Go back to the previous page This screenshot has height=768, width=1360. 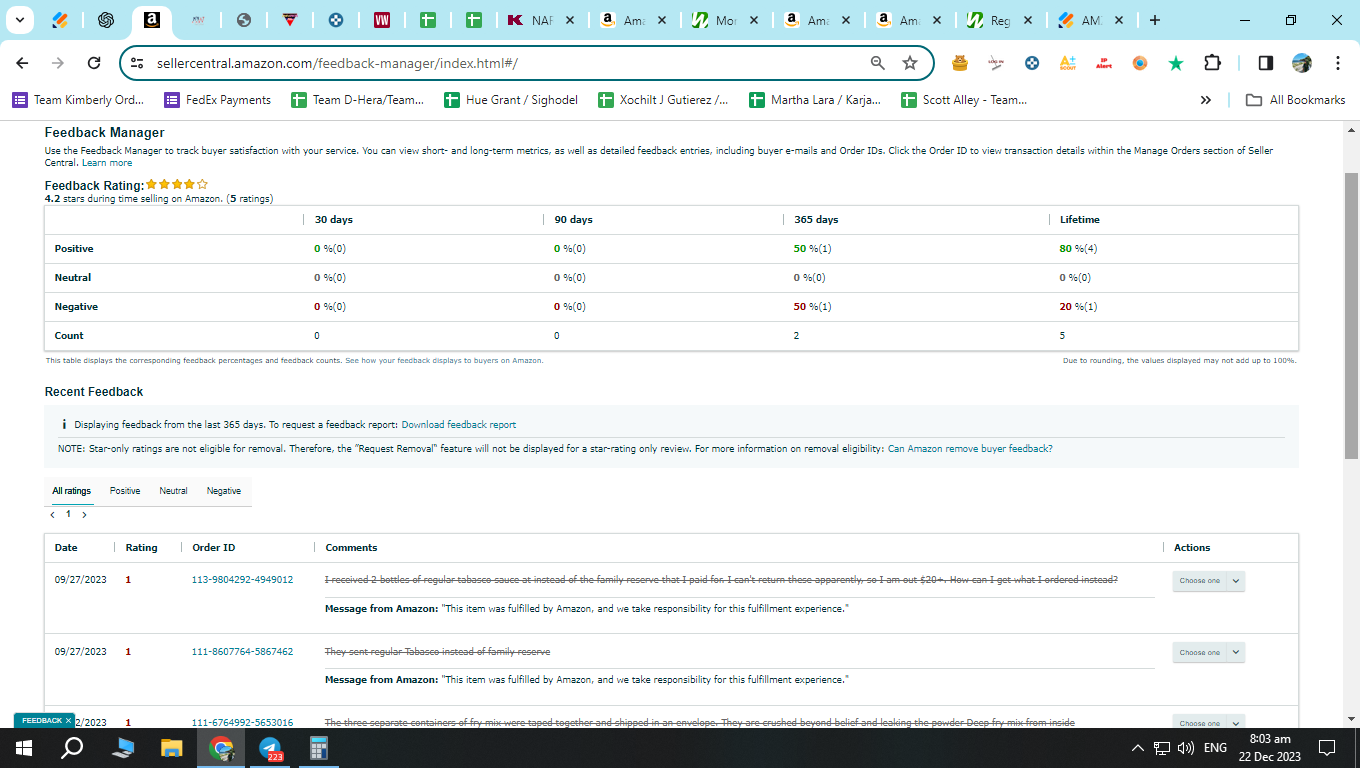22,63
